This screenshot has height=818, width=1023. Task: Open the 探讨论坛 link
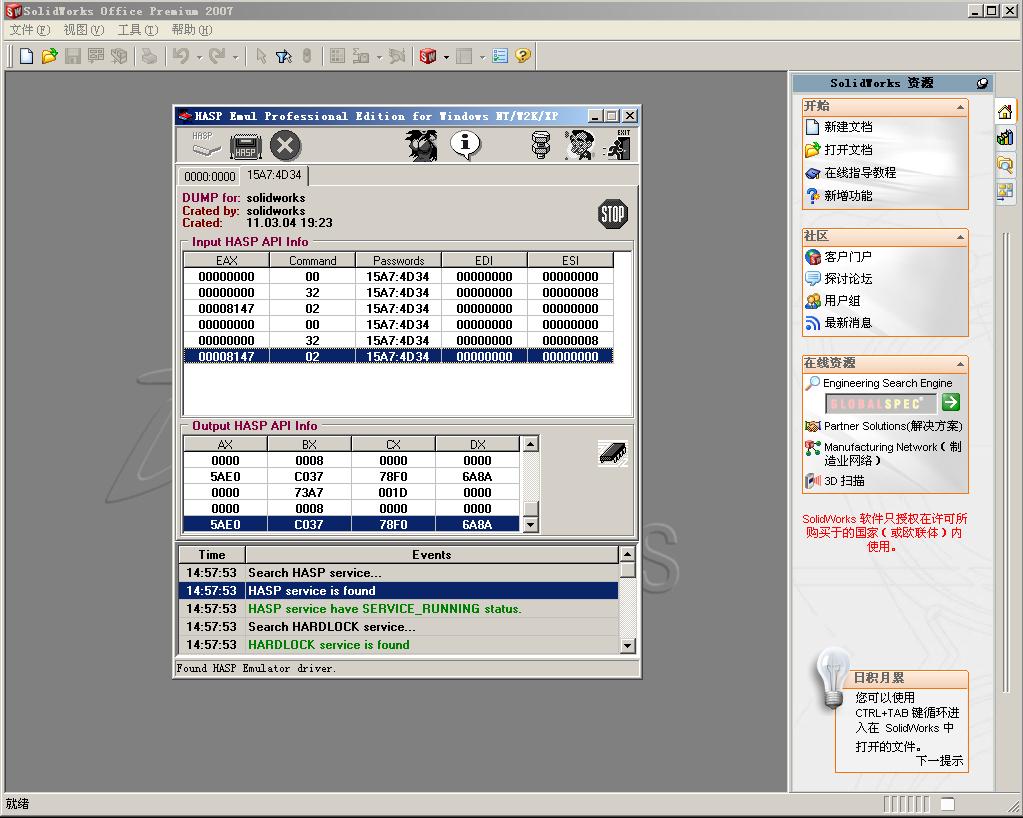848,279
